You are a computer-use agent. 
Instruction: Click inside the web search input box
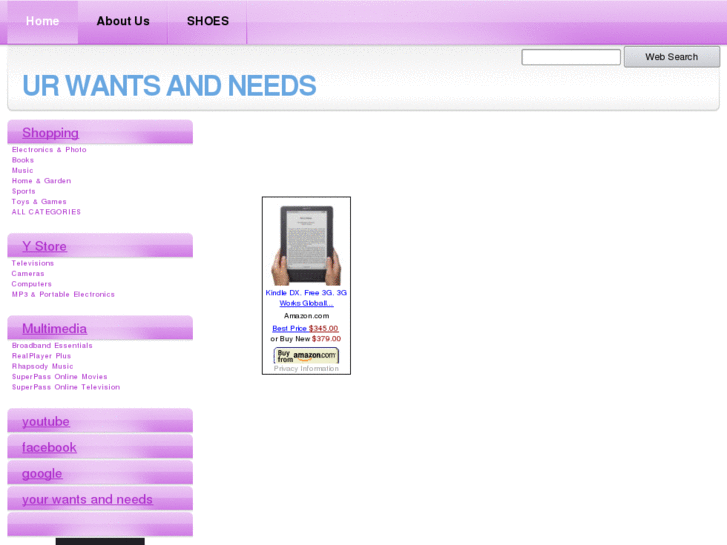571,57
